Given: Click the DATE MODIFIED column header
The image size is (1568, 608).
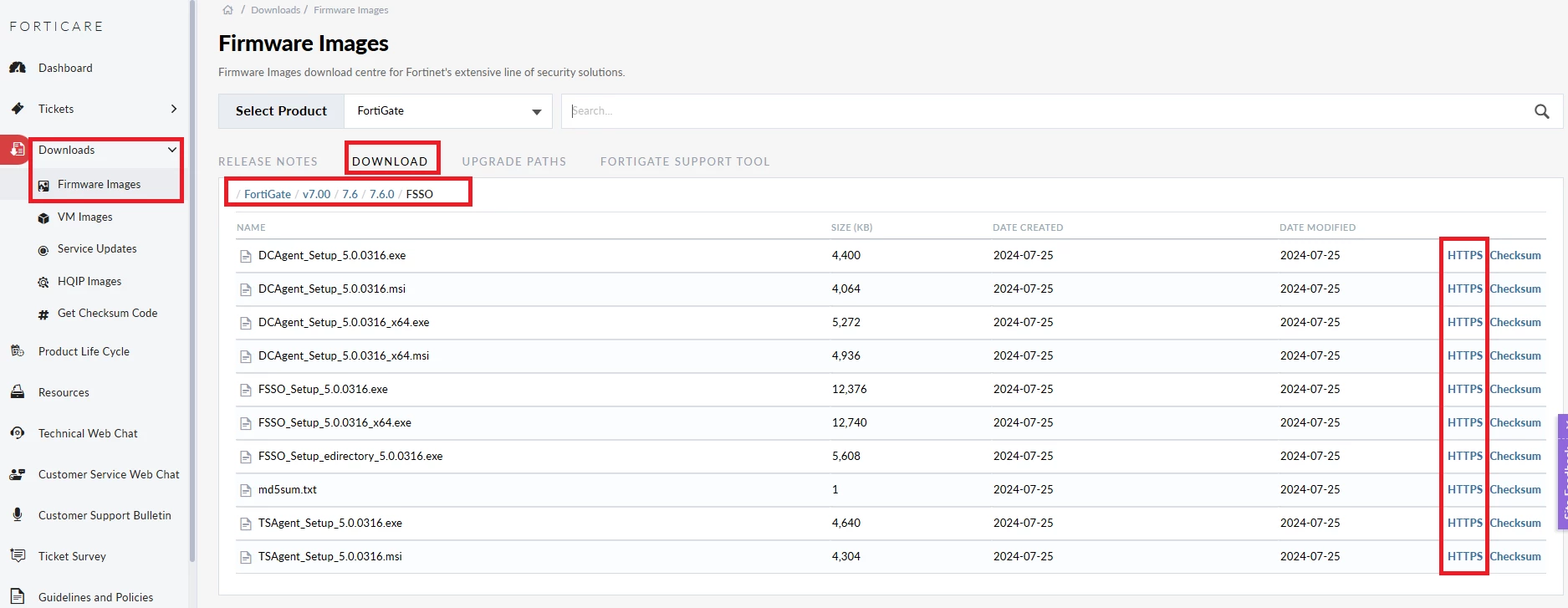Looking at the screenshot, I should click(1317, 227).
